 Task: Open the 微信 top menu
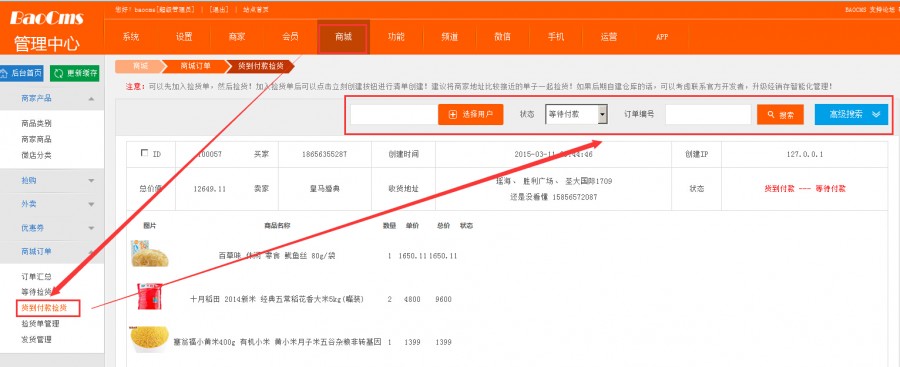[503, 37]
